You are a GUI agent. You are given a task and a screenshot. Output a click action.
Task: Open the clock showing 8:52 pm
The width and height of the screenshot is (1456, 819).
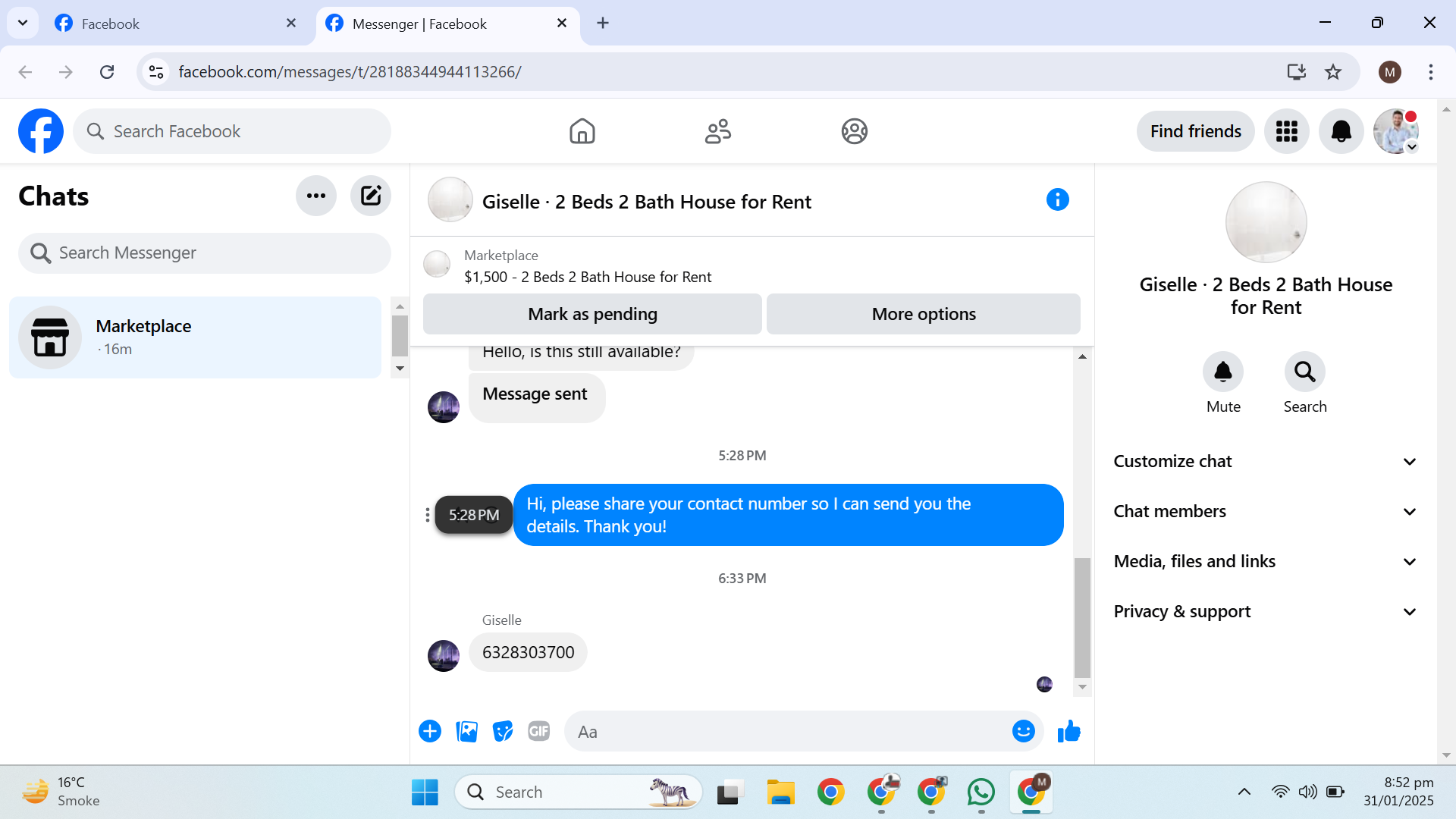coord(1399,792)
